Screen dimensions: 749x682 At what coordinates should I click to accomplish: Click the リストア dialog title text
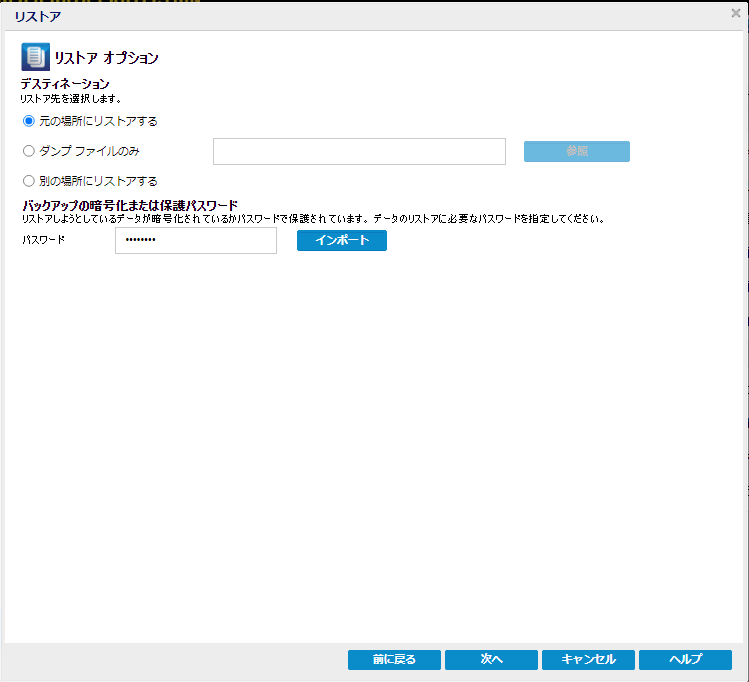click(38, 17)
